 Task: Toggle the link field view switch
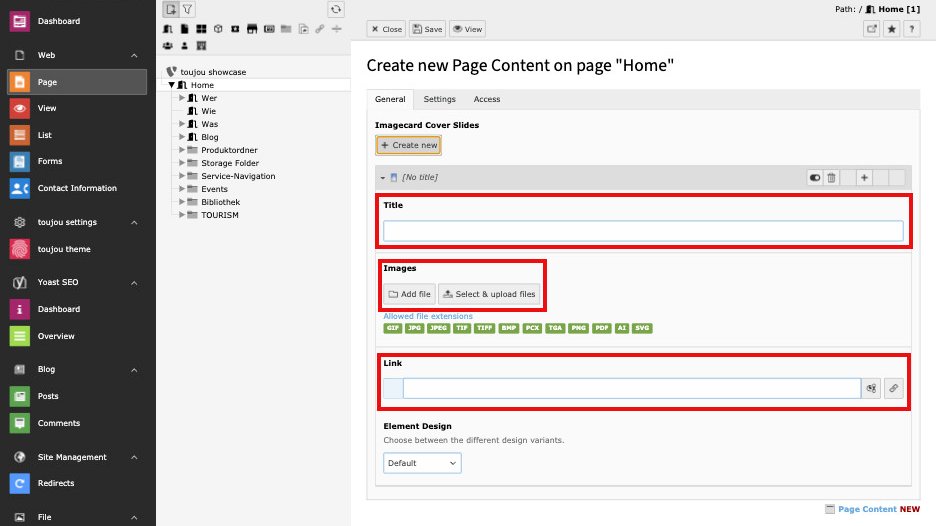[x=871, y=388]
